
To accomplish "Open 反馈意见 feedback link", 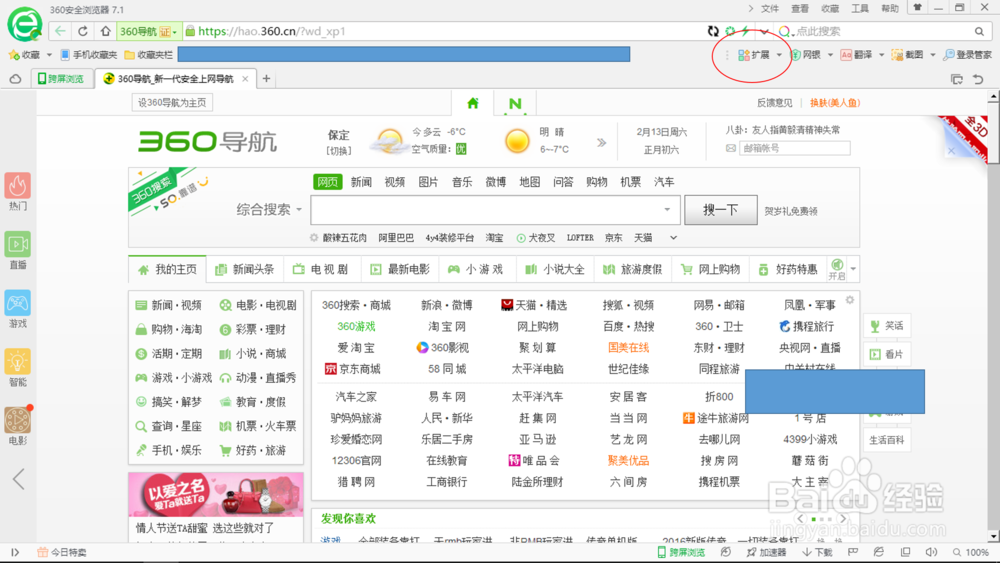I will coord(774,103).
